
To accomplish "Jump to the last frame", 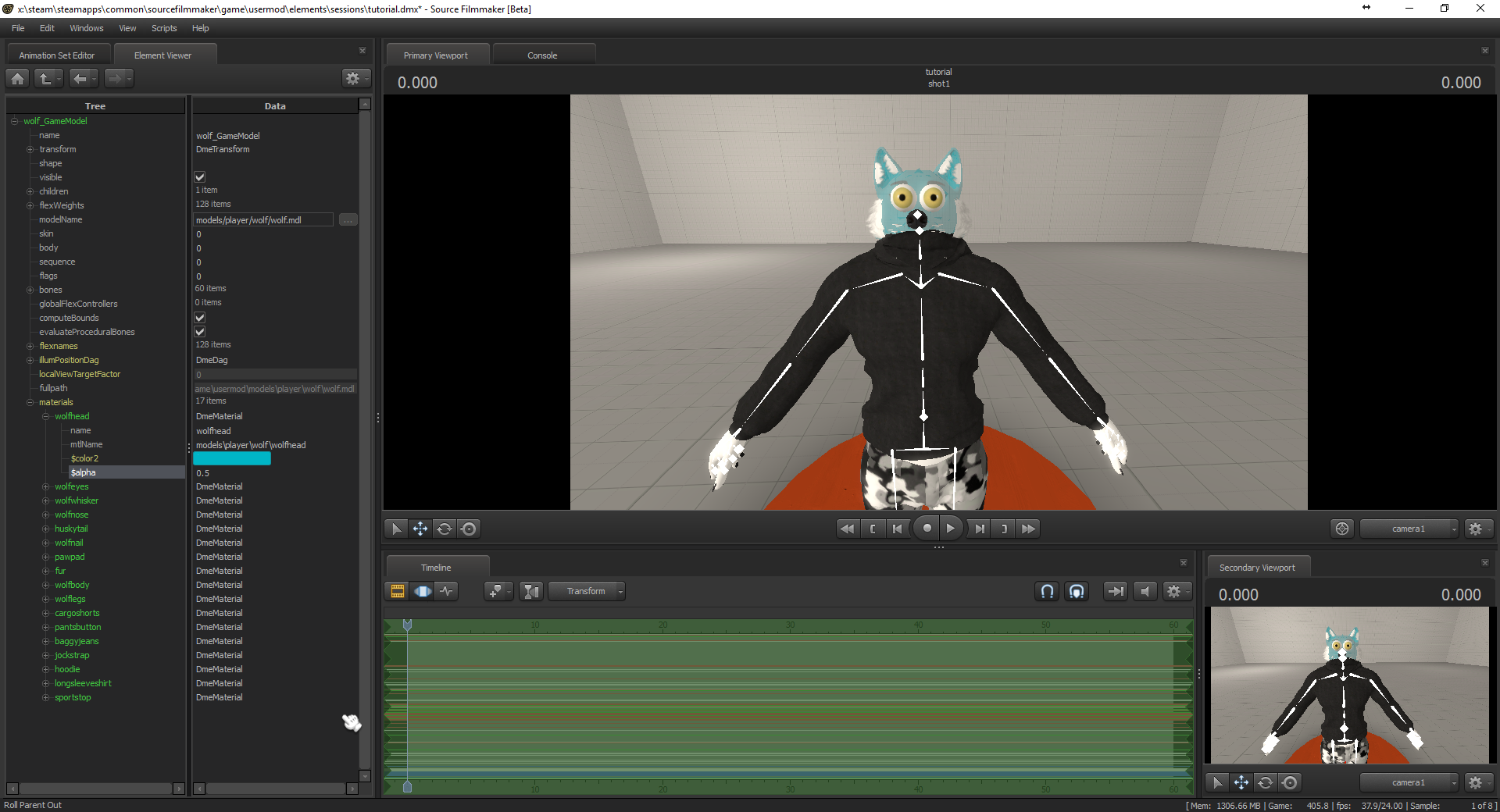I will (x=979, y=529).
